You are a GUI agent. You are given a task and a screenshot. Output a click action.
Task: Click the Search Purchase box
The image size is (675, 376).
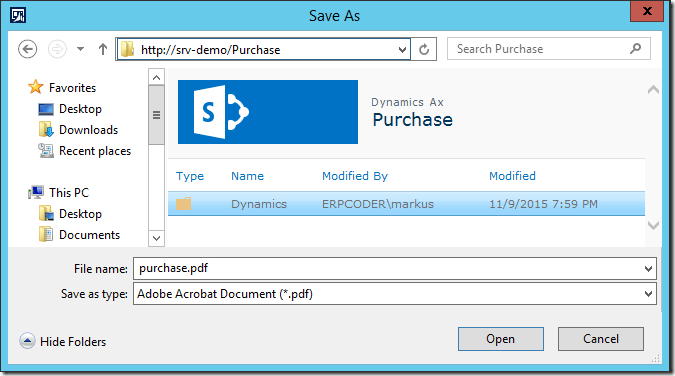click(x=548, y=49)
